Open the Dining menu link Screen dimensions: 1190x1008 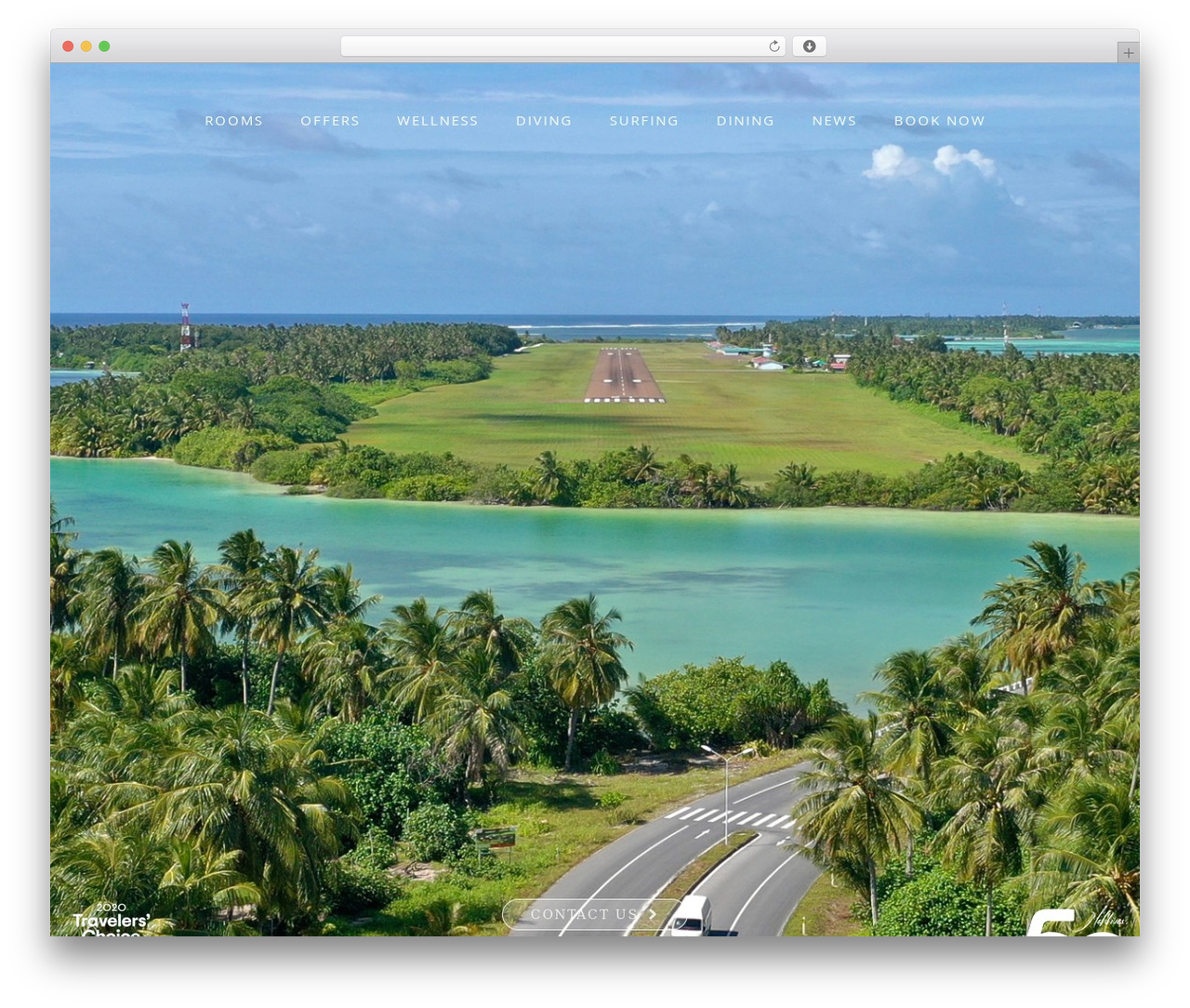[x=746, y=121]
